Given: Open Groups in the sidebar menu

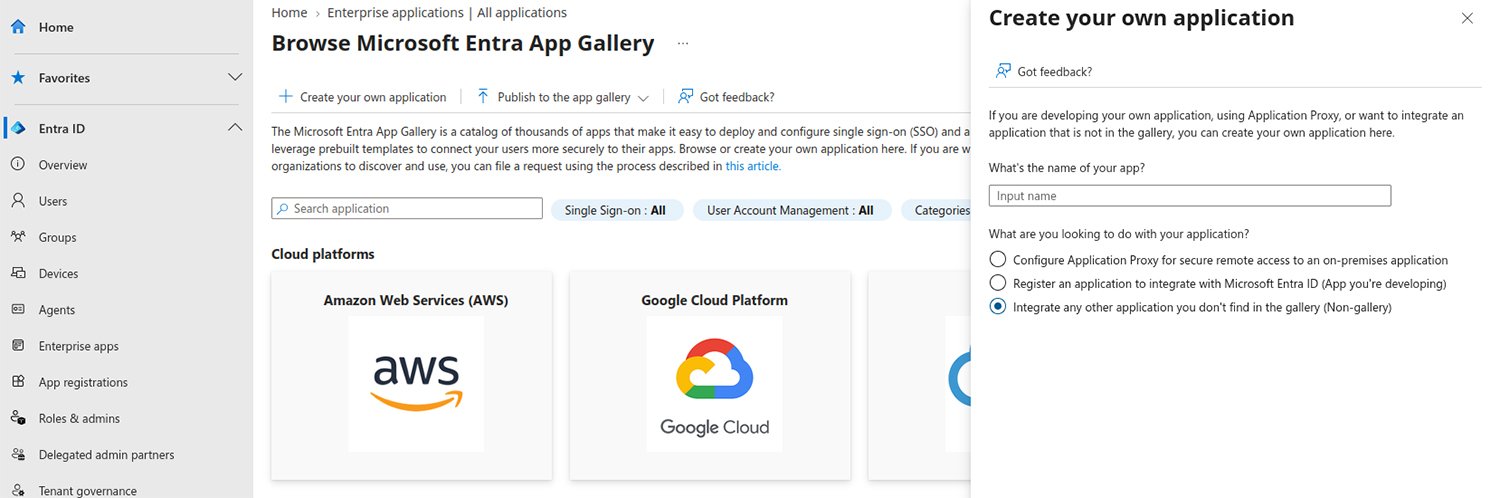Looking at the screenshot, I should tap(58, 237).
